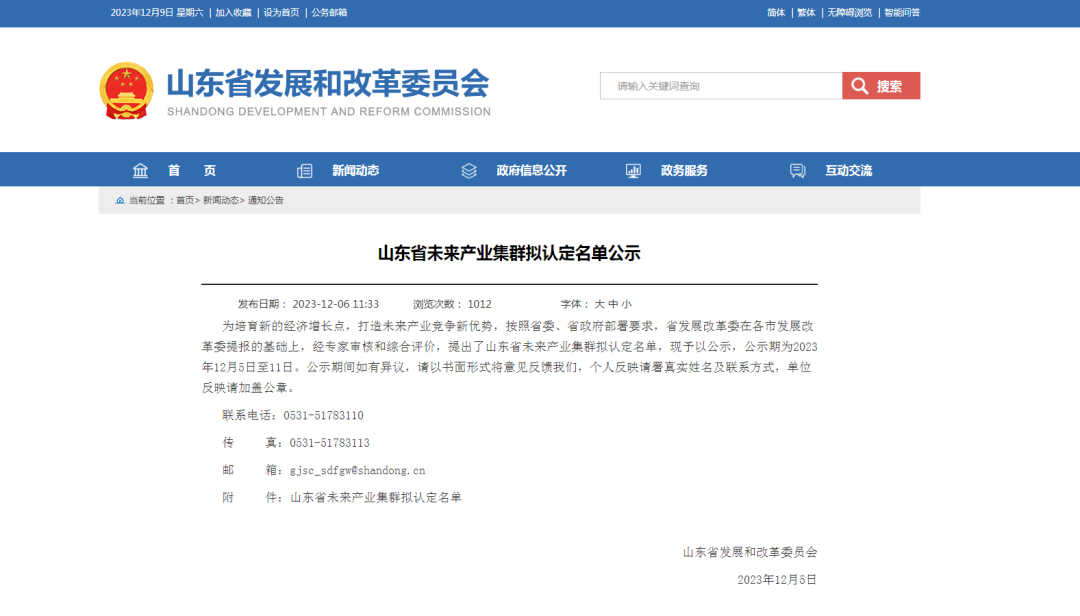Go to 通知公告 in breadcrumb
The image size is (1080, 616).
[266, 201]
